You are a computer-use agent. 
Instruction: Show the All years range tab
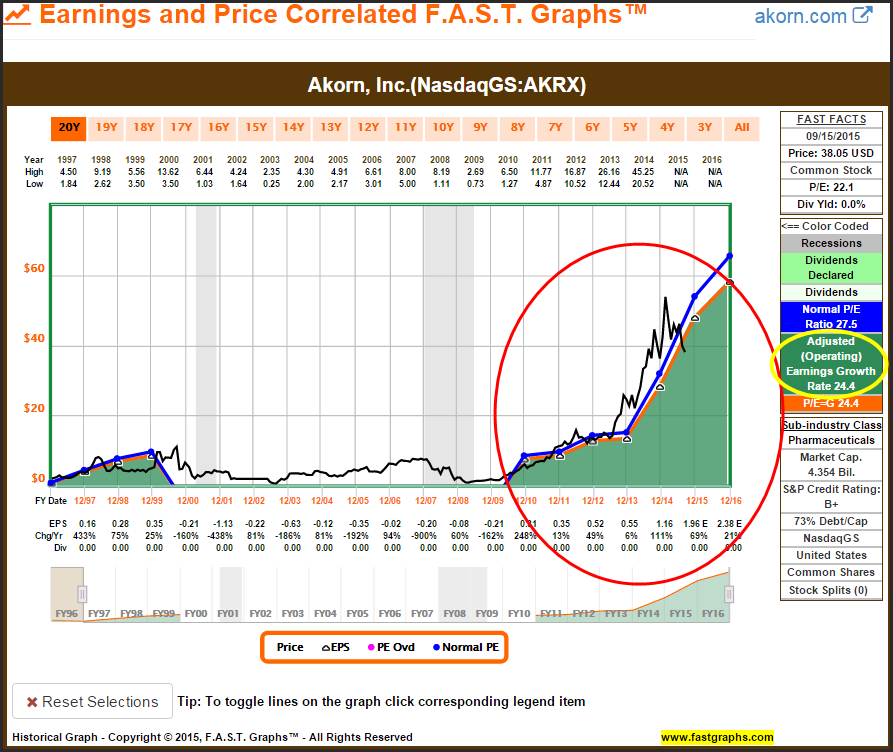(741, 127)
